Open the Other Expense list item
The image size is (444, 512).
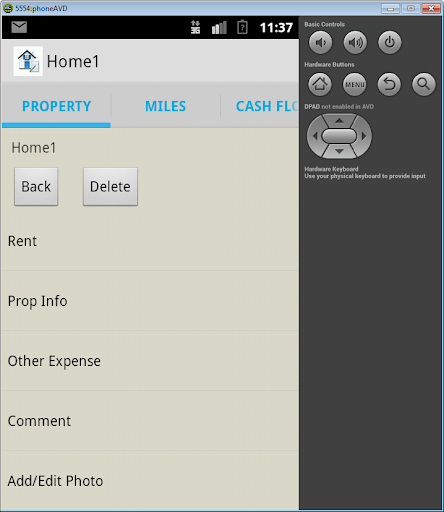coord(150,361)
